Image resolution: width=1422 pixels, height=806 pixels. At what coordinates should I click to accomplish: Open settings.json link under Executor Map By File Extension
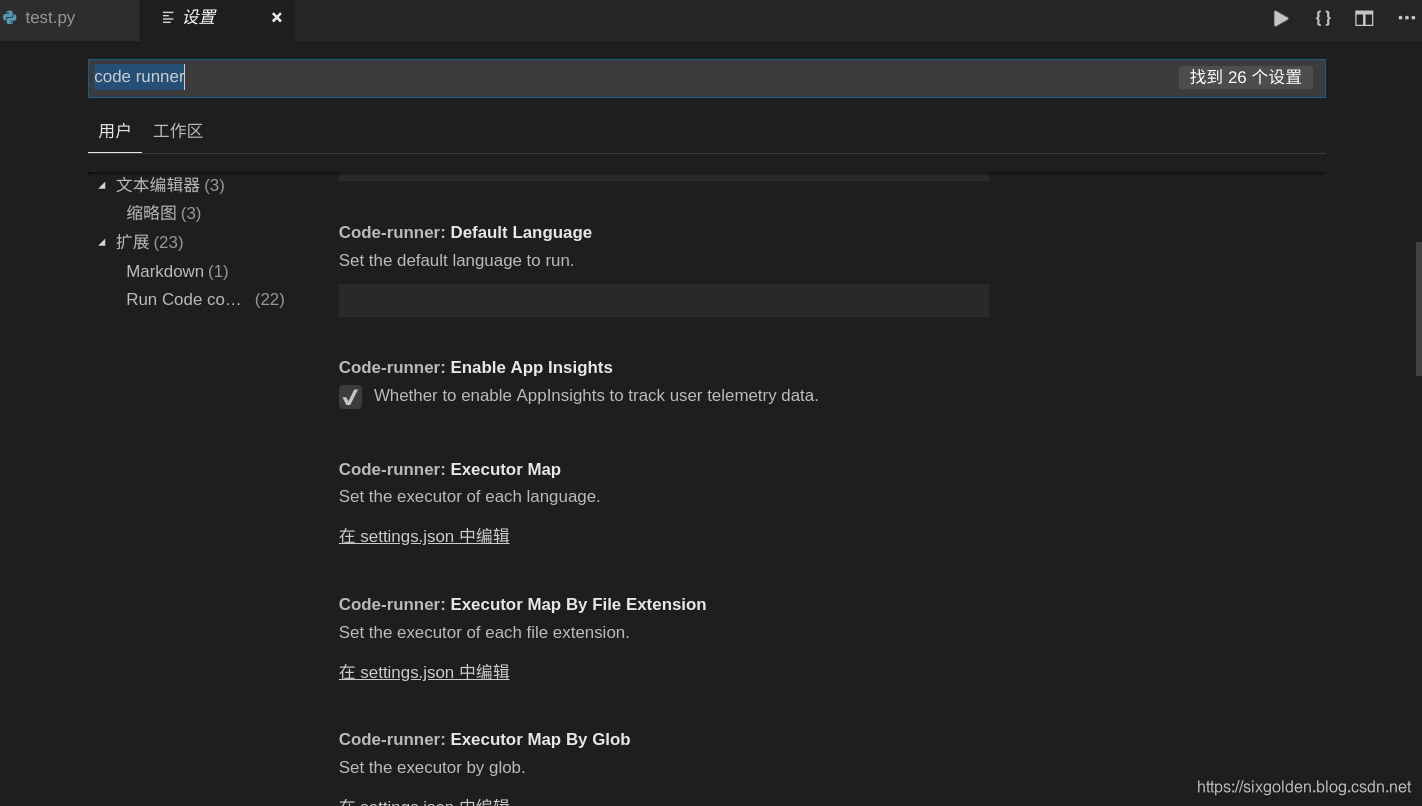424,672
